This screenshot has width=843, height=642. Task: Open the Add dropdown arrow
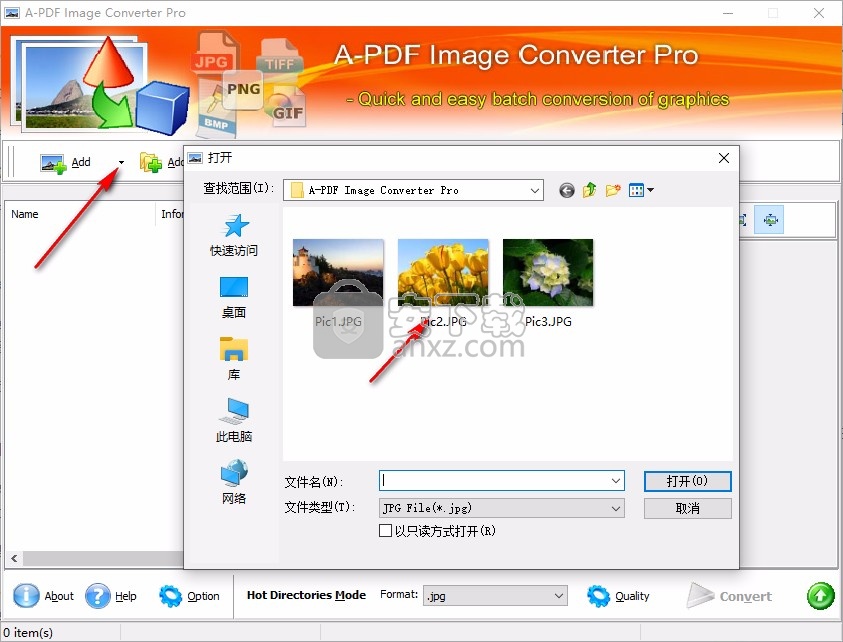coord(122,162)
